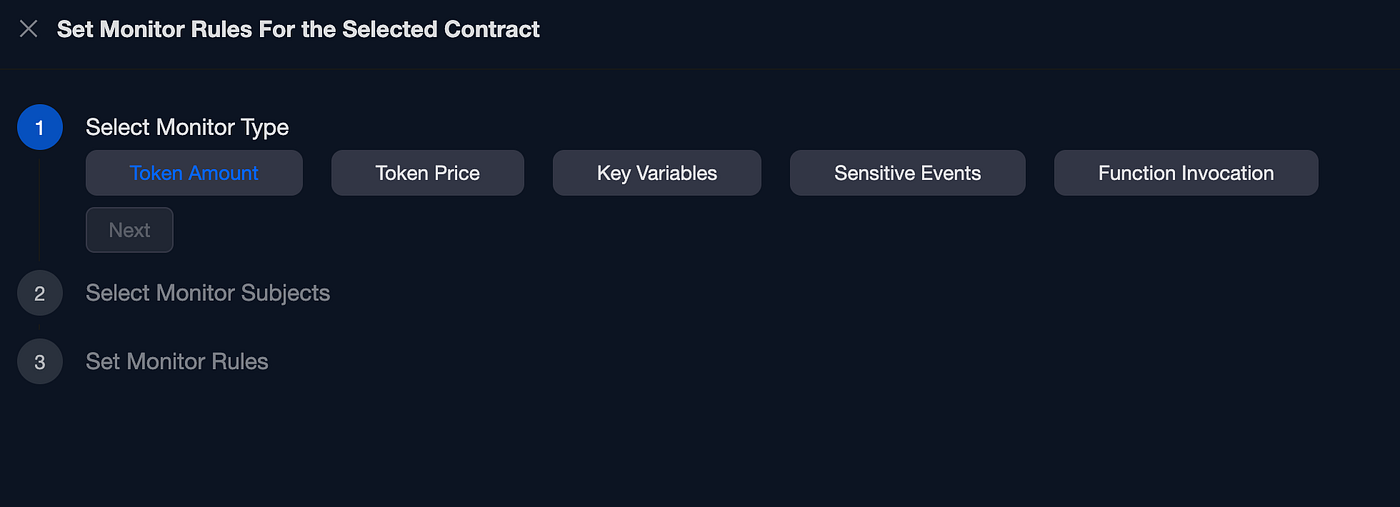Screen dimensions: 1400x507
Task: Close the Set Monitor Rules dialog
Action: [29, 29]
